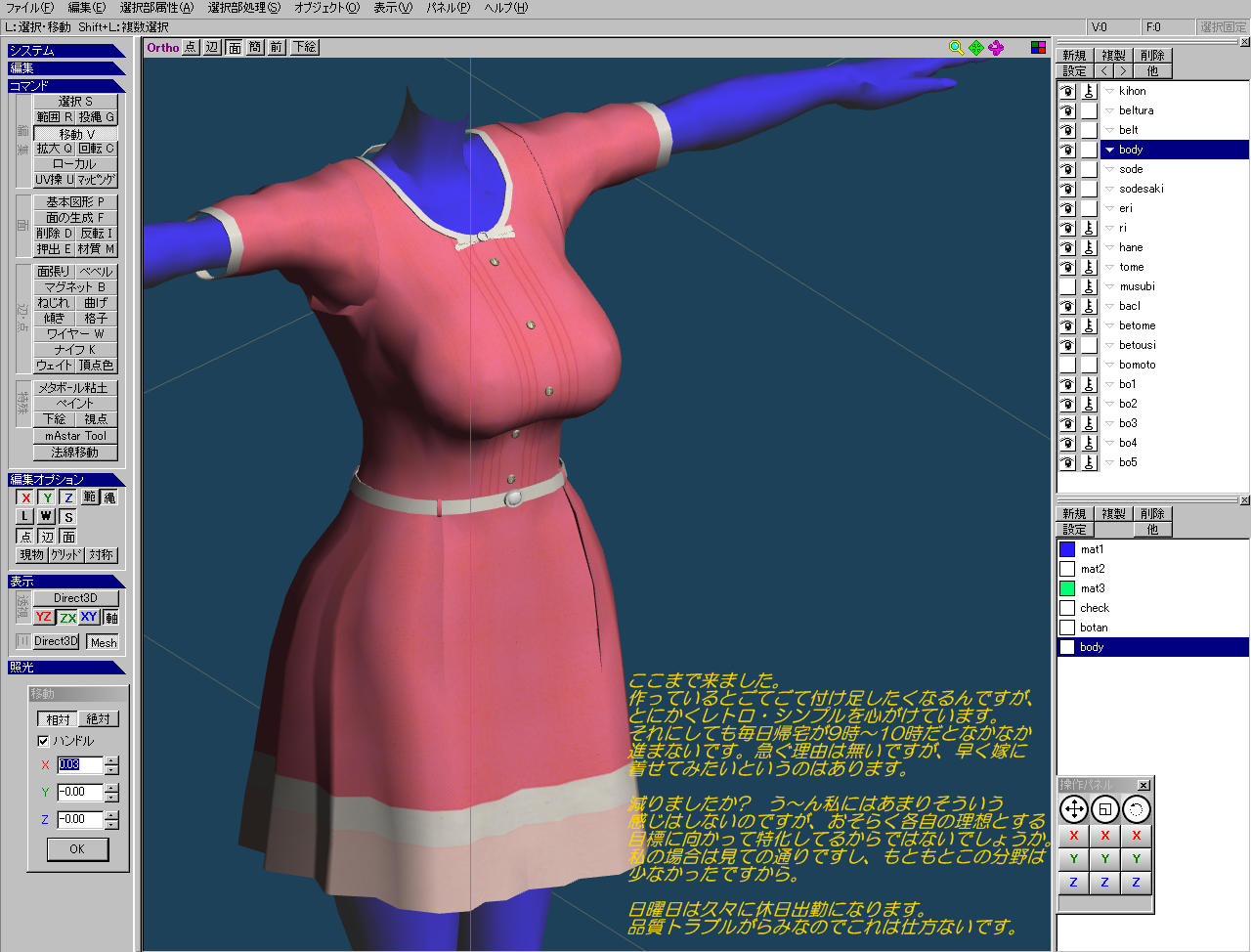Show the musubi object via visibility box
The width and height of the screenshot is (1251, 952).
pos(1067,286)
